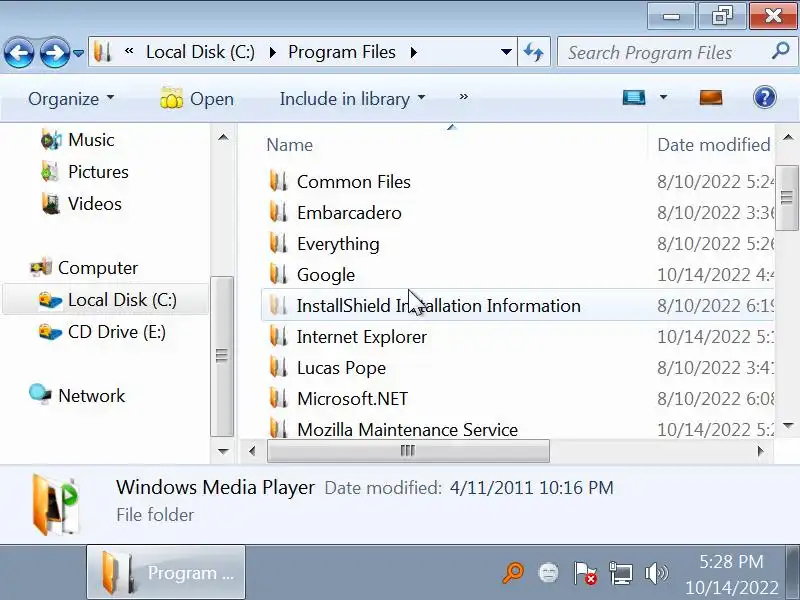Viewport: 800px width, 600px height.
Task: Select Music in the navigation pane
Action: point(91,140)
